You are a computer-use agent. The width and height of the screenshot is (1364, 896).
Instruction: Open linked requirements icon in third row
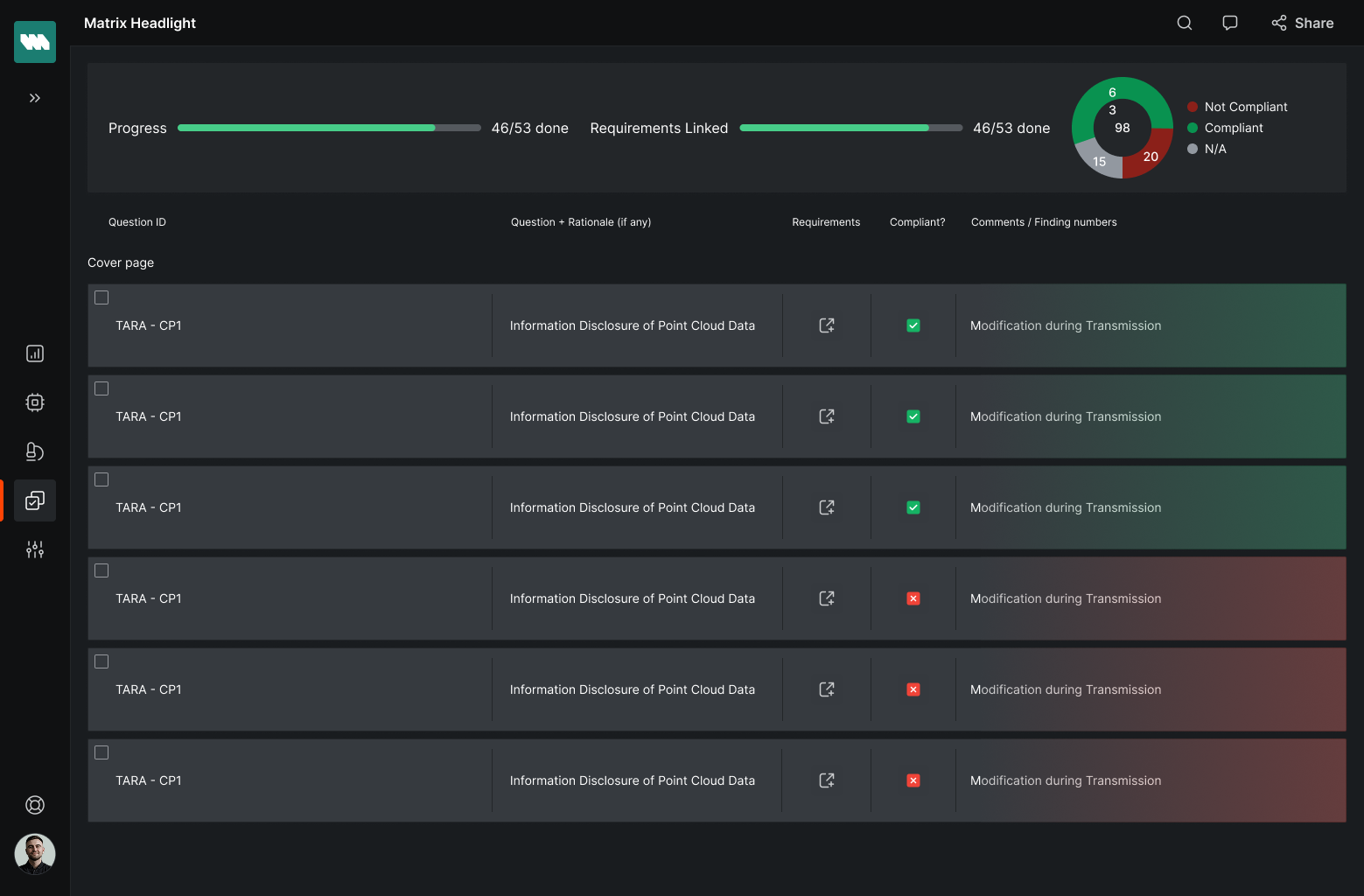click(x=827, y=507)
